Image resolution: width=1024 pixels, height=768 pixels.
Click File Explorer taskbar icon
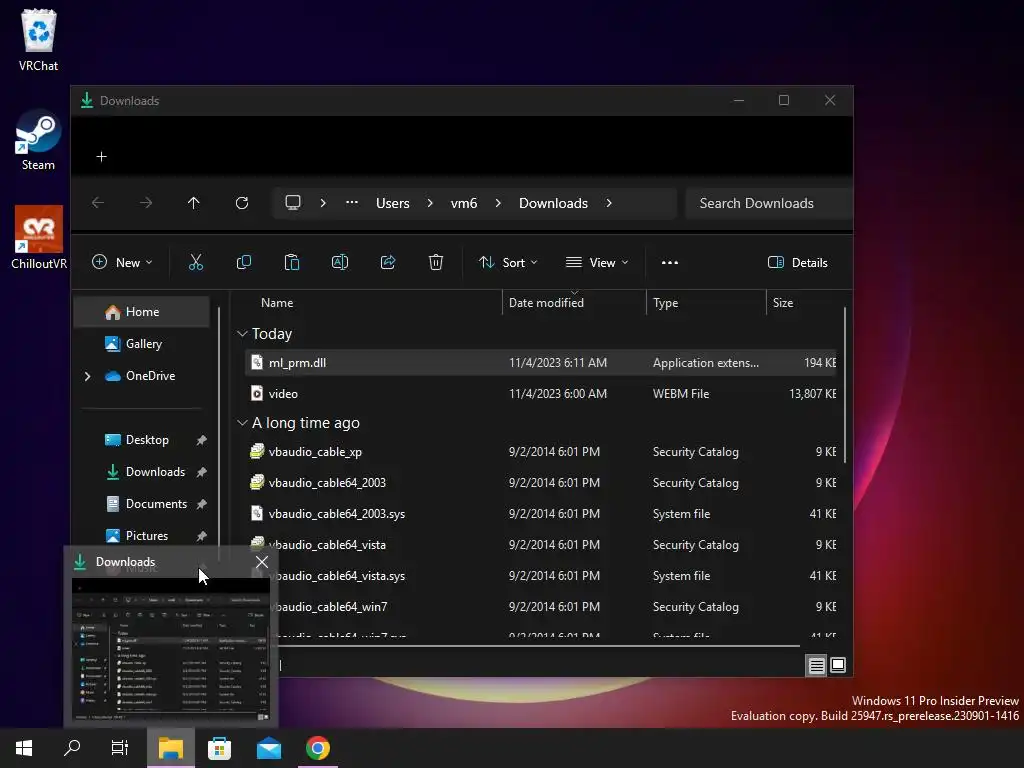point(170,748)
